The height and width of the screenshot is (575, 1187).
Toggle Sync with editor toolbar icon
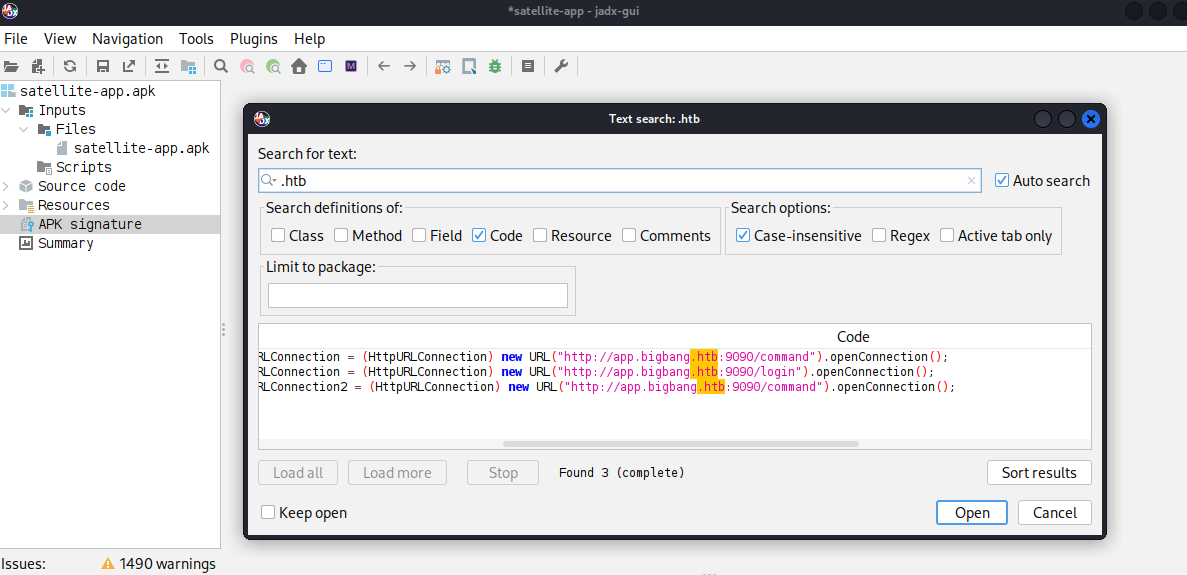[162, 67]
